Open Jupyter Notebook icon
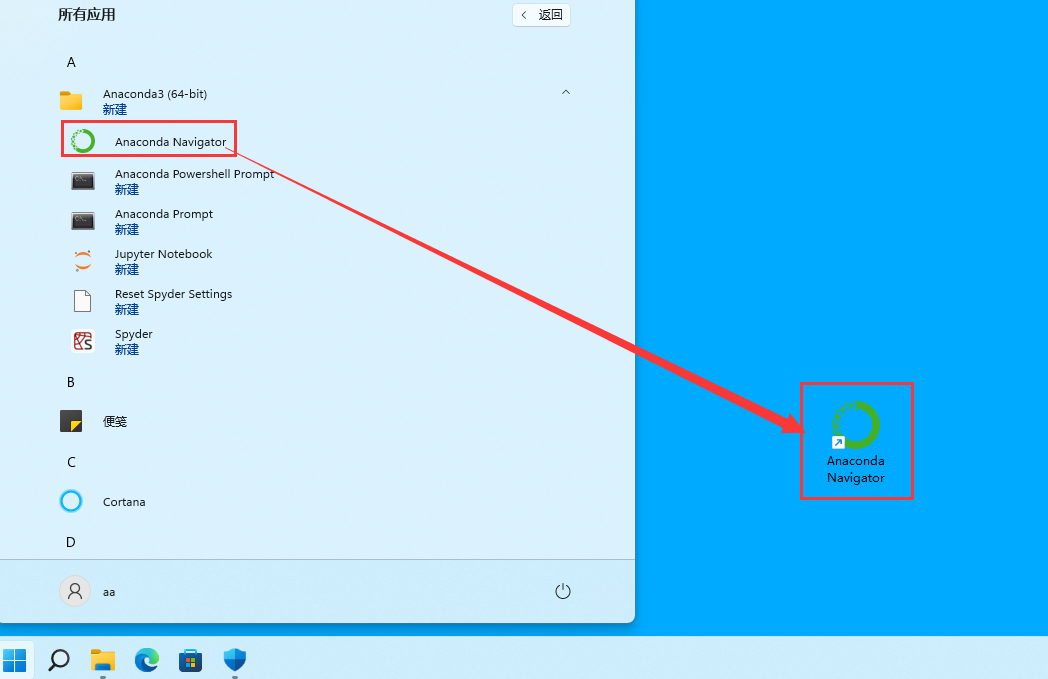1048x679 pixels. click(x=83, y=261)
